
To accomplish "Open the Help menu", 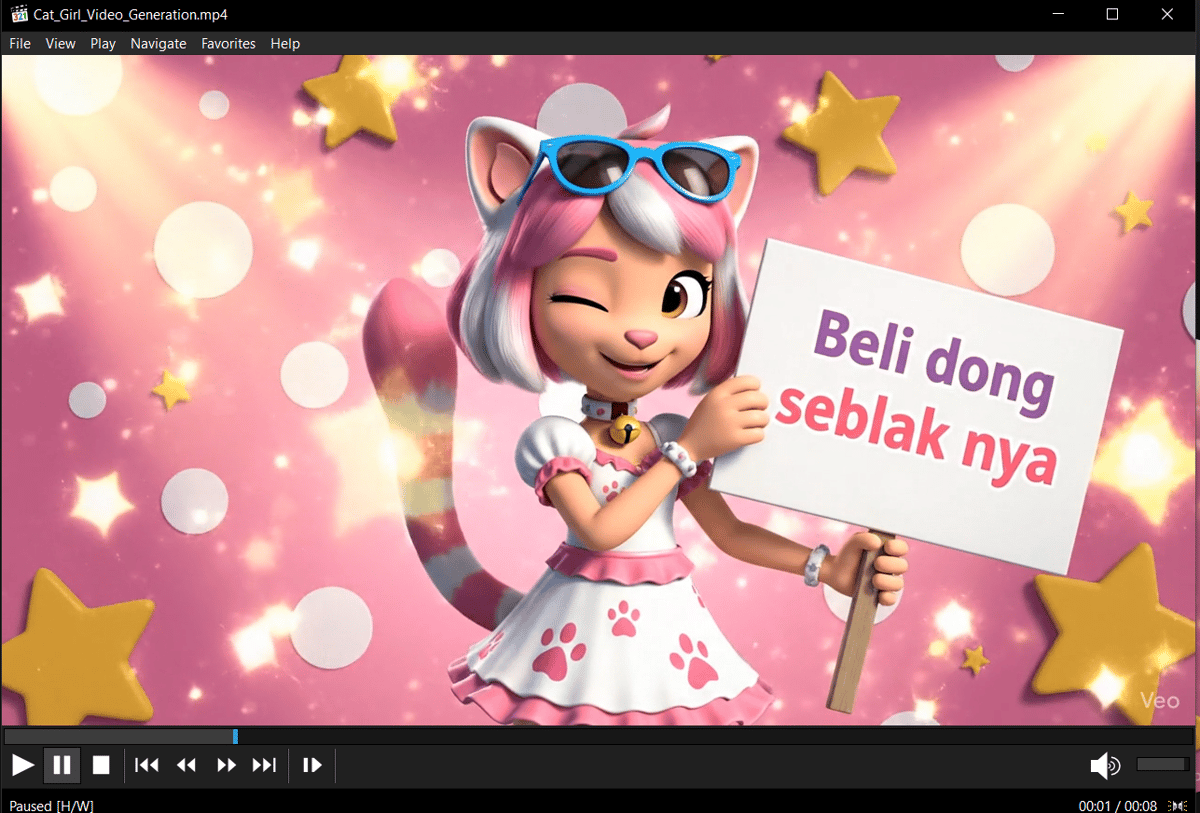I will [x=285, y=44].
